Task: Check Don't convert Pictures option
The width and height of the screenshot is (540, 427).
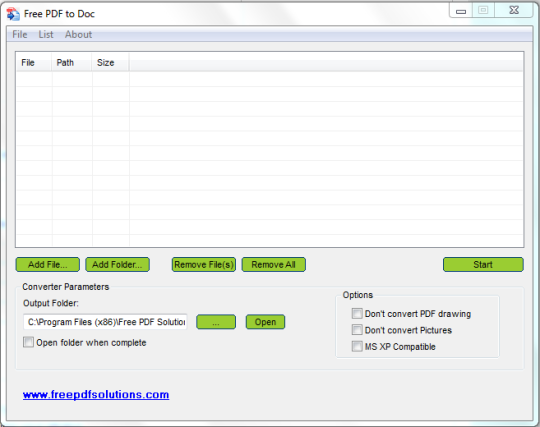Action: pos(357,330)
